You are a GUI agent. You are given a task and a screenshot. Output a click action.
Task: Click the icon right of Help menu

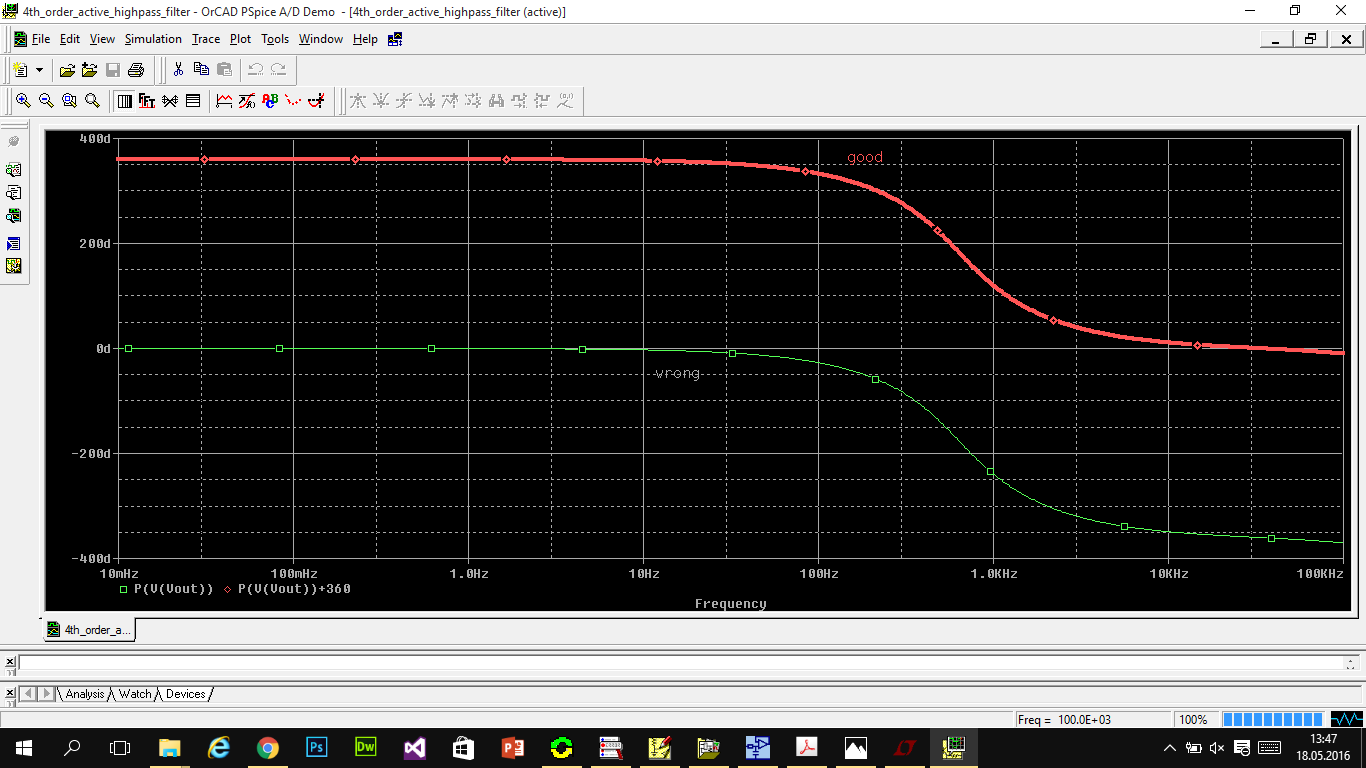[395, 39]
